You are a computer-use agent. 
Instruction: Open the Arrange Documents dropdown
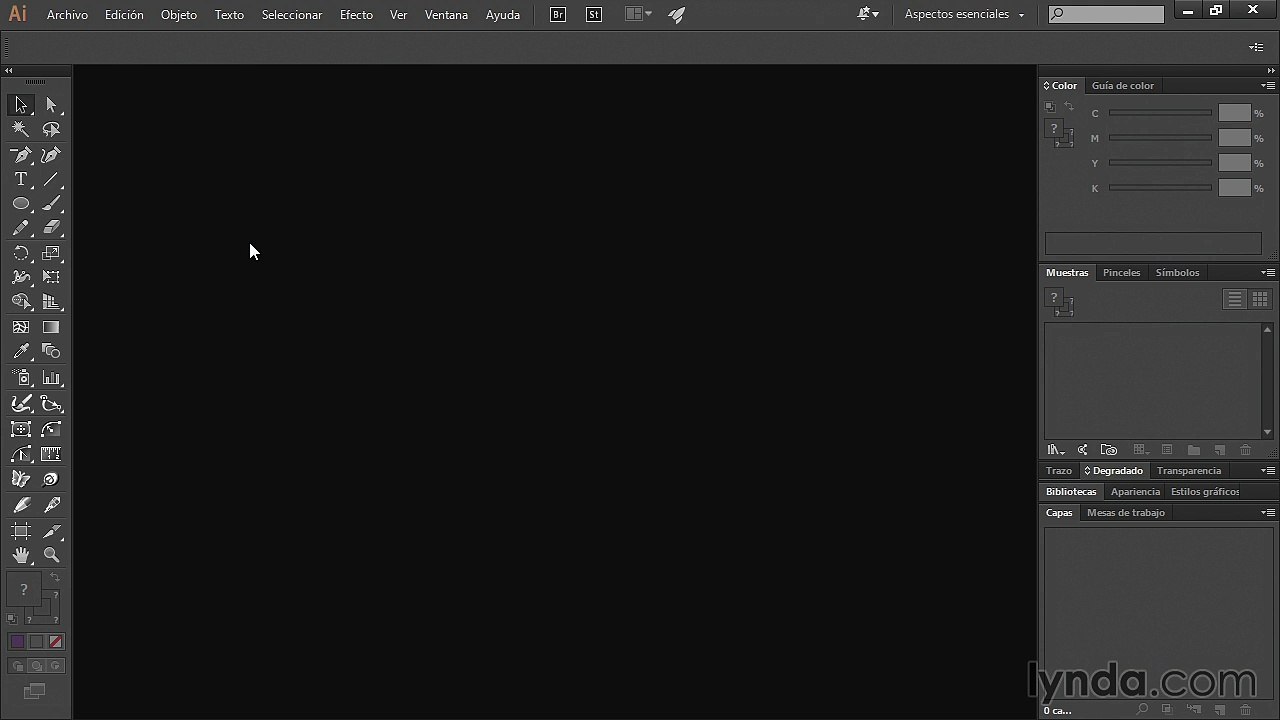pyautogui.click(x=638, y=14)
